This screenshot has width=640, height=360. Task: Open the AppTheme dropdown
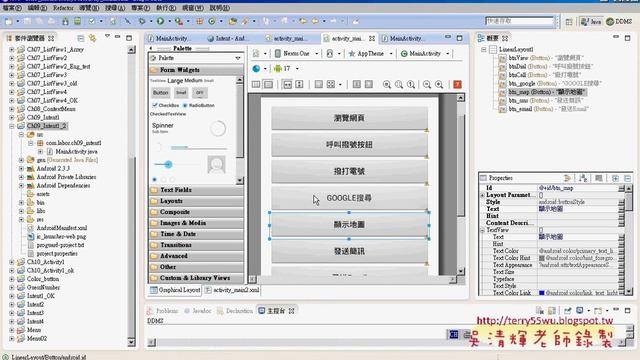[391, 53]
